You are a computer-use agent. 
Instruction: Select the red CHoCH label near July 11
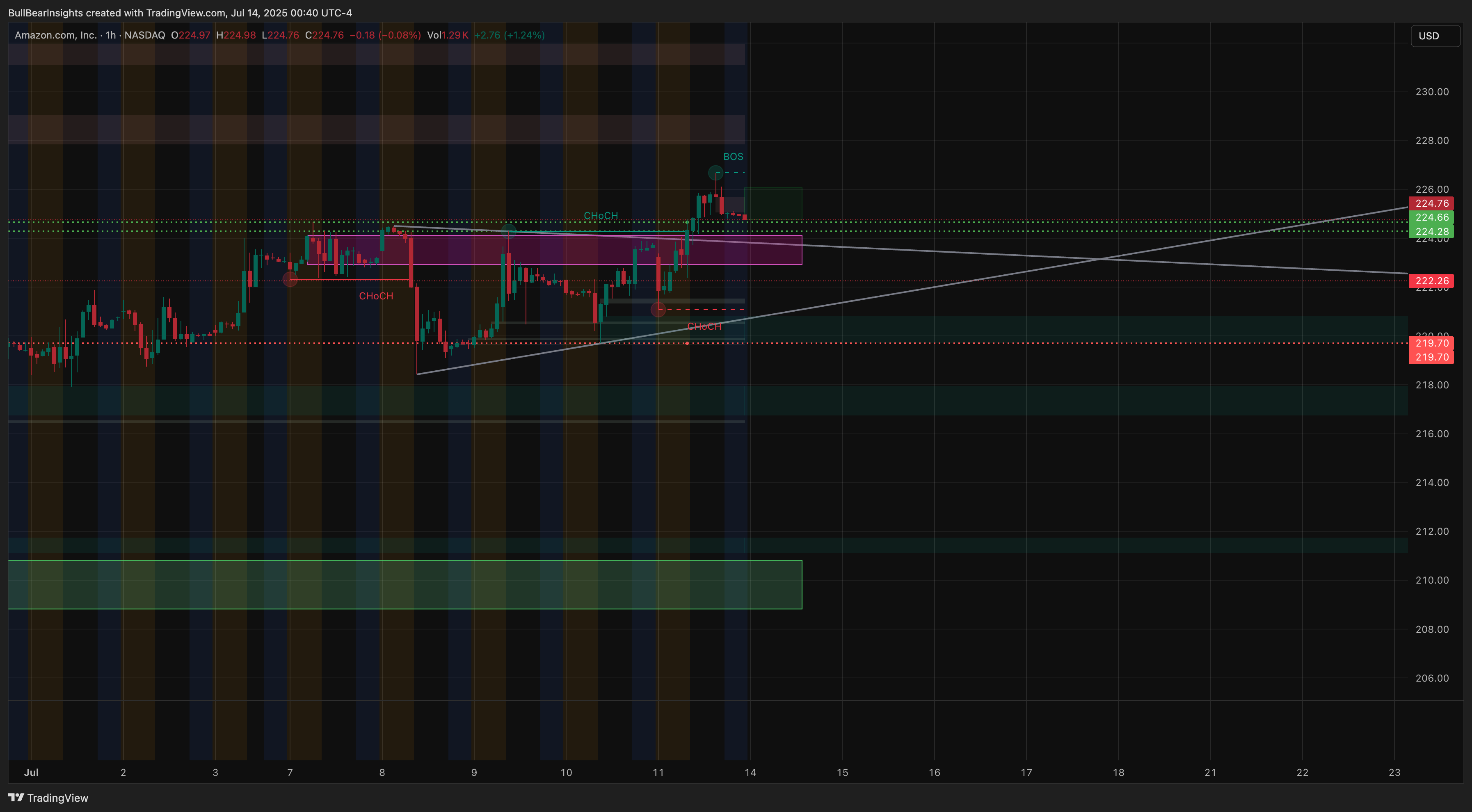(704, 326)
